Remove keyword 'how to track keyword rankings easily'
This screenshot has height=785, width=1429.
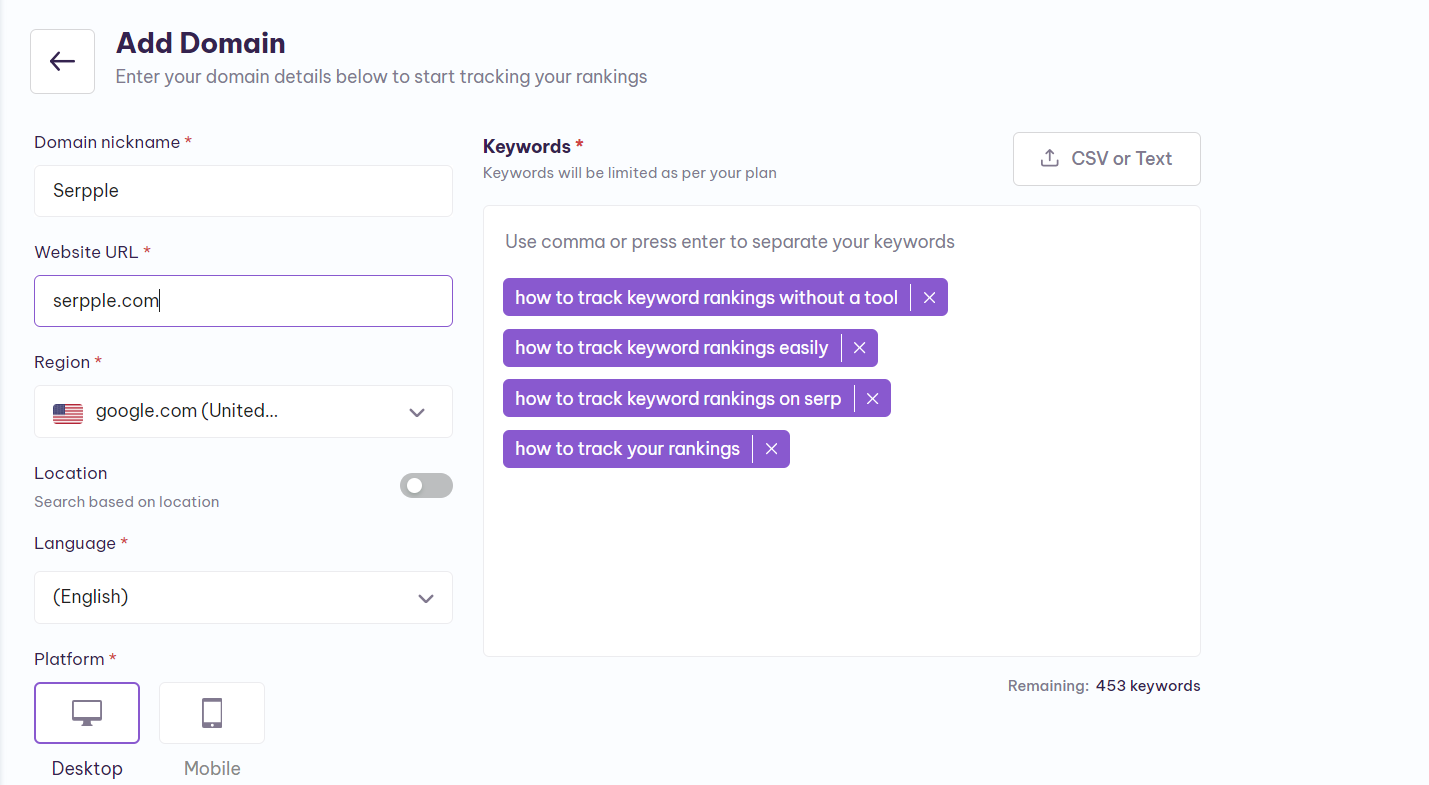(x=859, y=348)
